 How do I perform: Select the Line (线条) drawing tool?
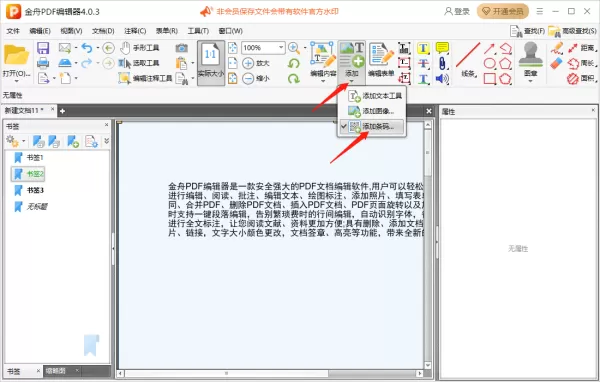click(468, 60)
